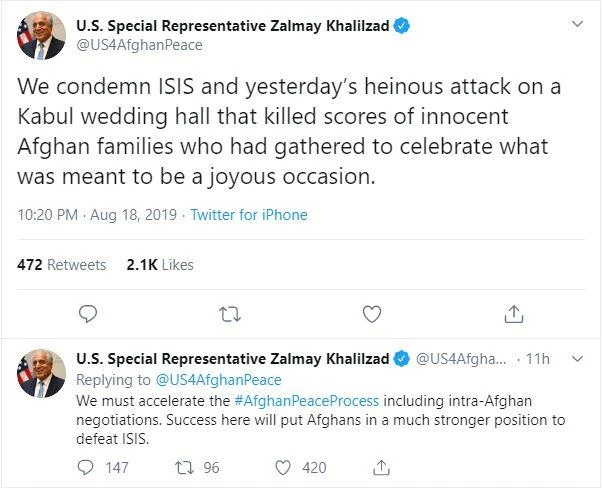Open the Twitter for iPhone source link
The image size is (602, 488).
[x=249, y=215]
